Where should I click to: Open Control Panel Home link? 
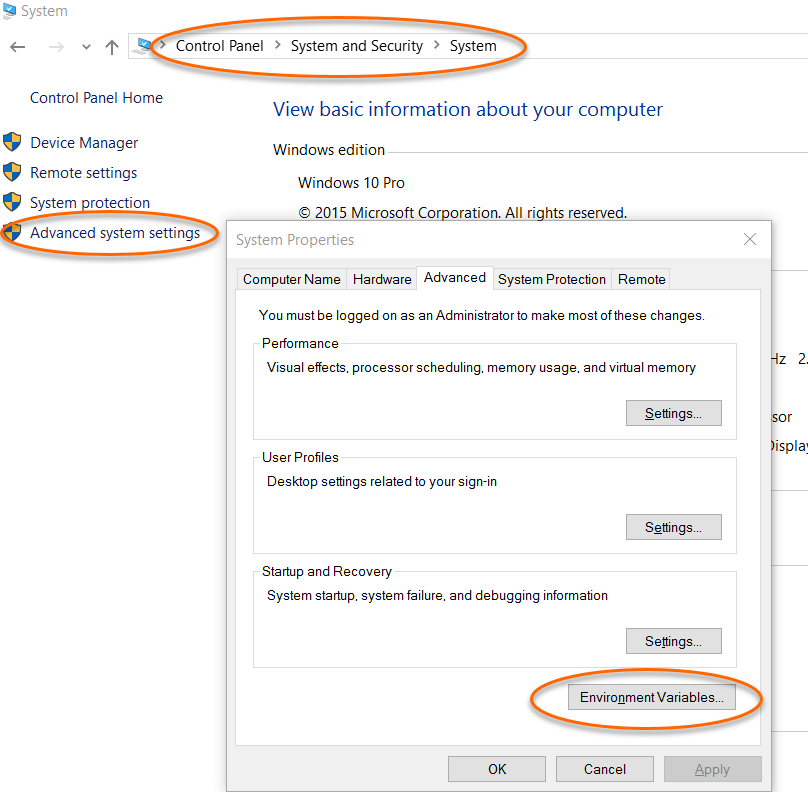tap(96, 98)
